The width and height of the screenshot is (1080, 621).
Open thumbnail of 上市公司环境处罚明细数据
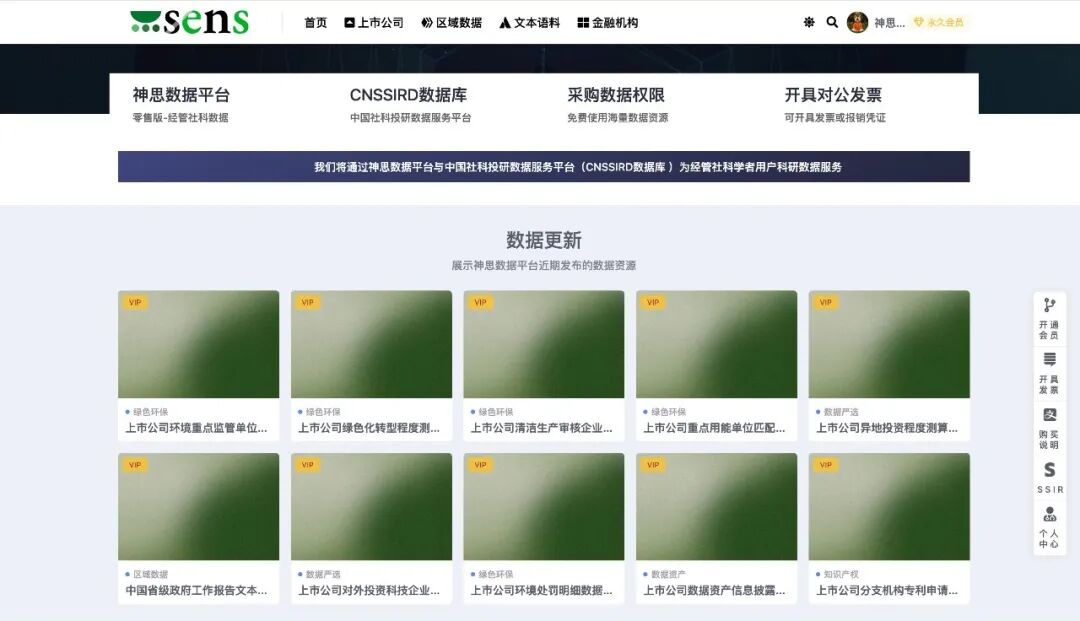pyautogui.click(x=543, y=506)
